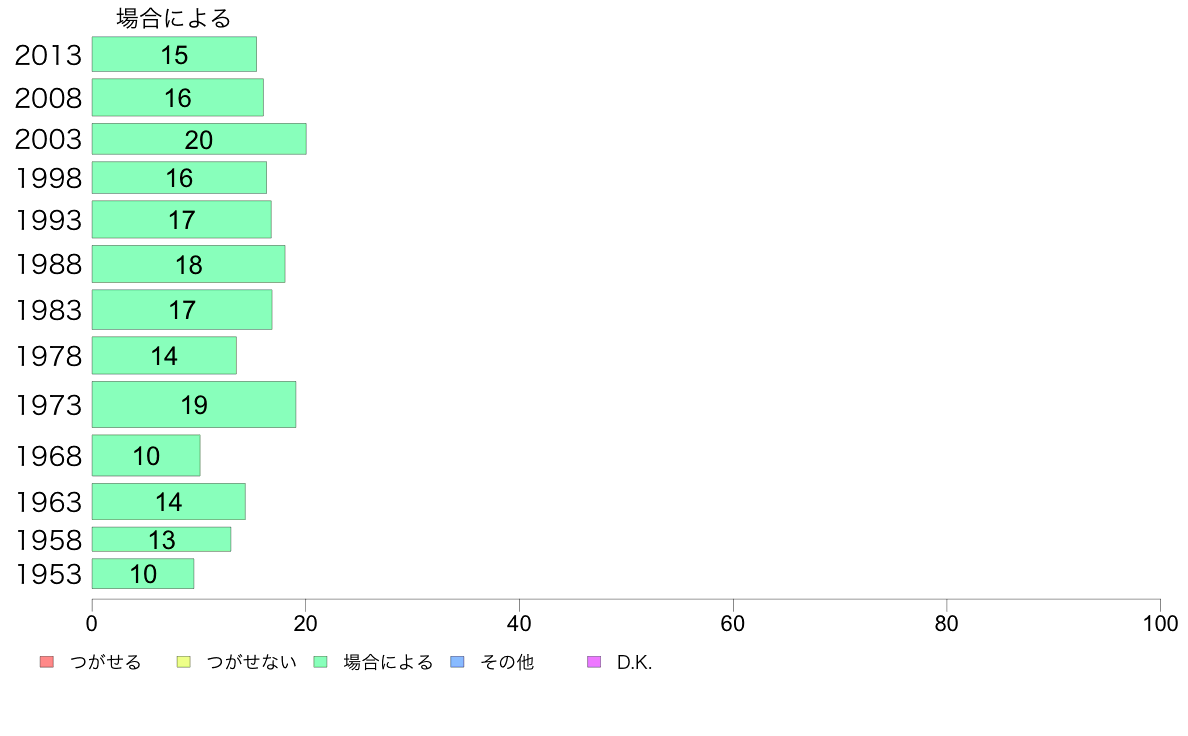Toggle the つがせない legend label

point(251,662)
